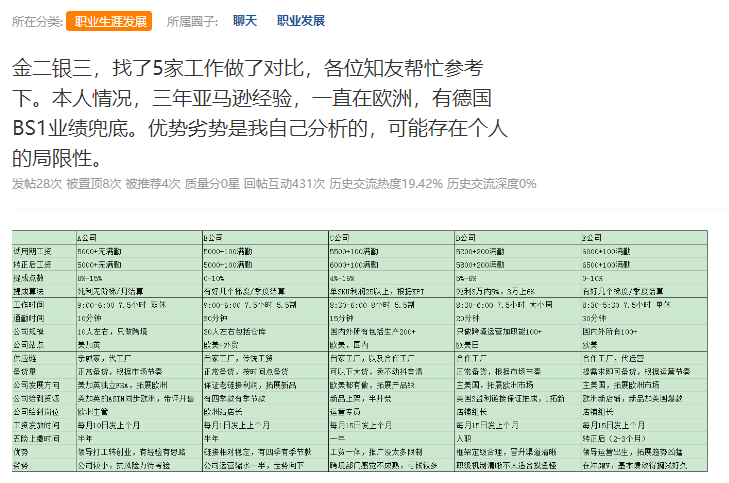Click the 转正后工资 row label
729x483 pixels.
32,265
